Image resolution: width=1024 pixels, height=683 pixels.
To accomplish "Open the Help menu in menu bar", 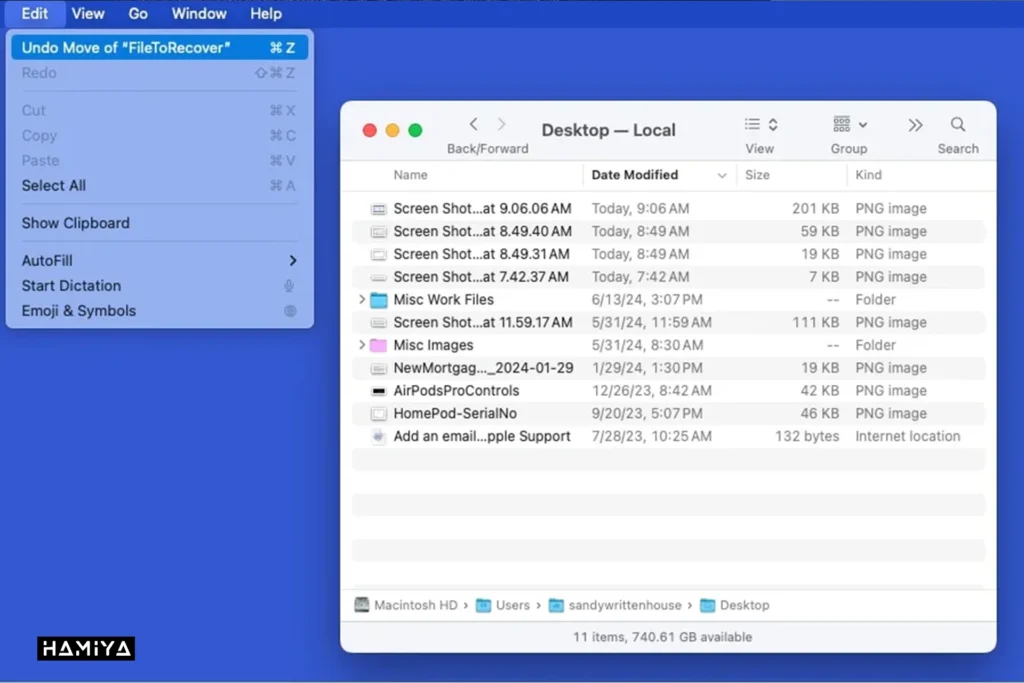I will point(266,13).
